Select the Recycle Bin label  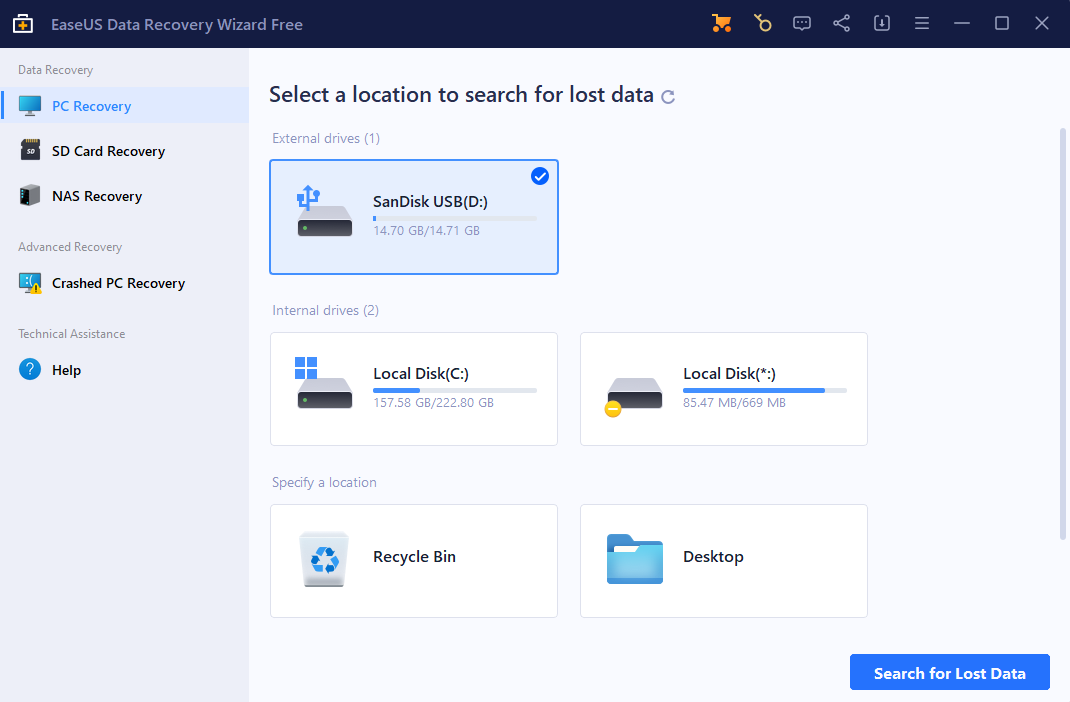[x=414, y=557]
